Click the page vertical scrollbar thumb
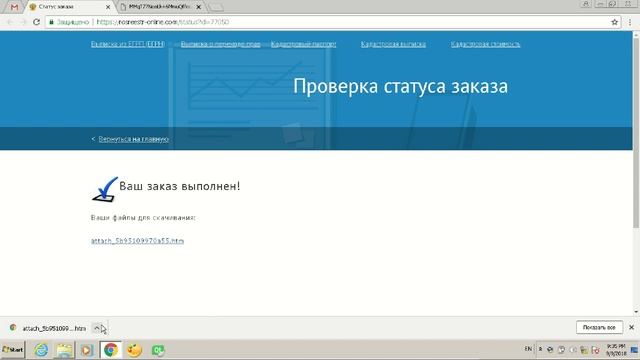Screen dimensions: 640x360 pos(636,133)
